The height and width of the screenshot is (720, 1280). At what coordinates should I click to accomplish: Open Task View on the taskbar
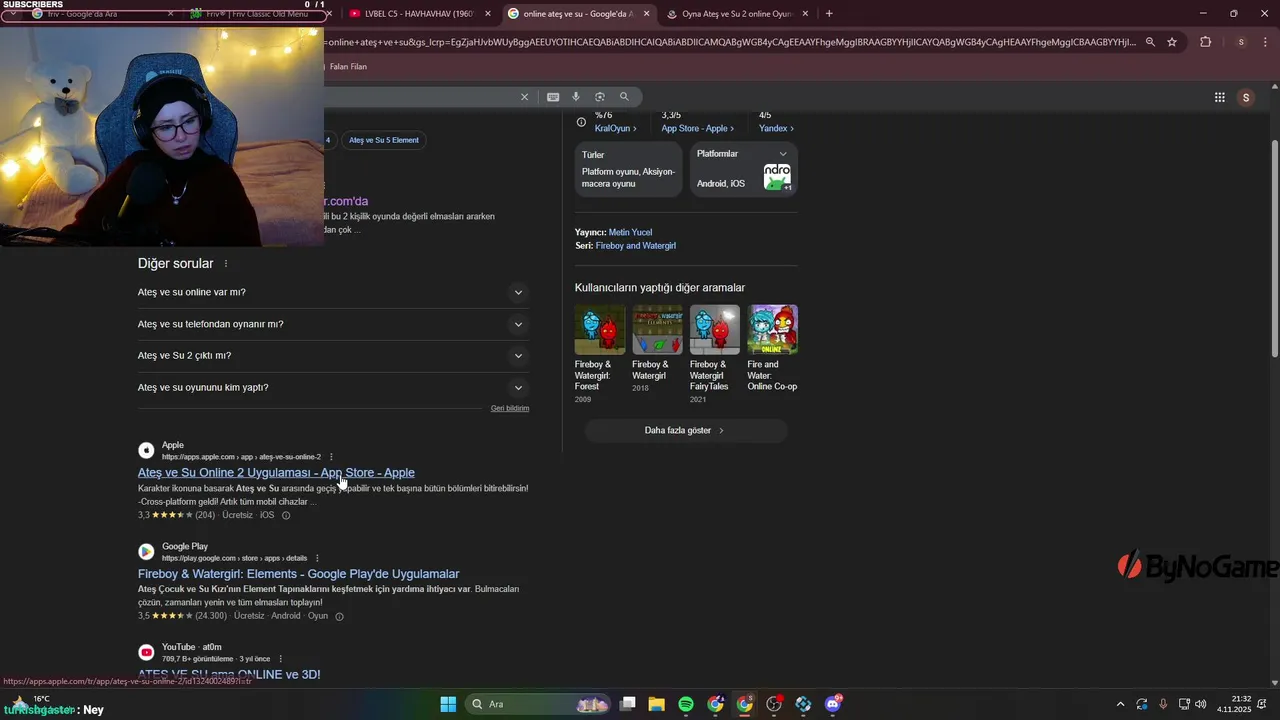pyautogui.click(x=627, y=704)
